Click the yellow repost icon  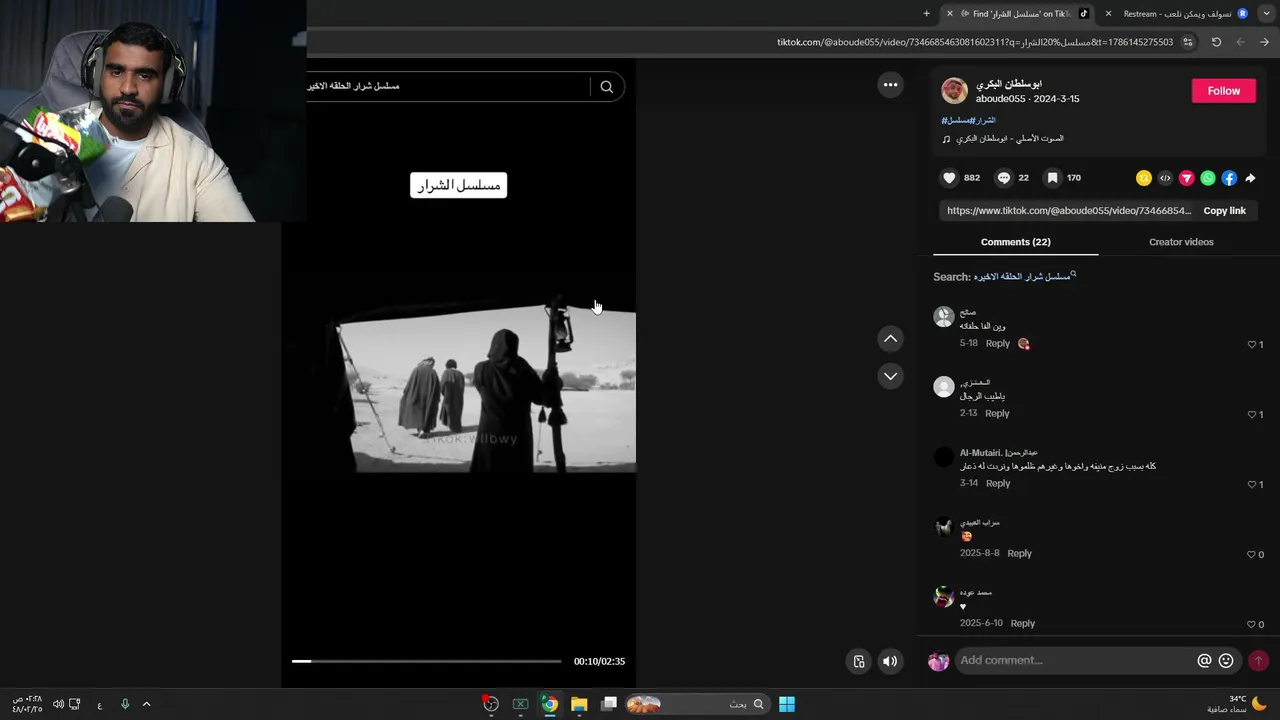1144,178
